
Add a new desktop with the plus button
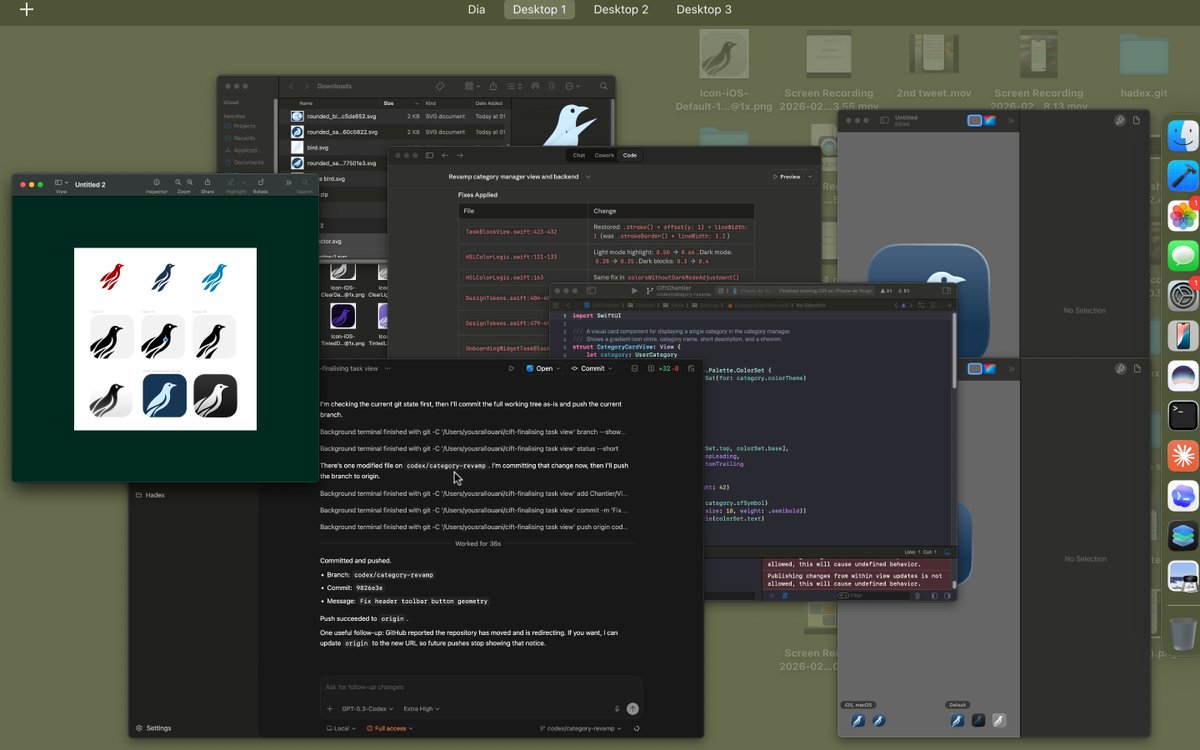27,10
